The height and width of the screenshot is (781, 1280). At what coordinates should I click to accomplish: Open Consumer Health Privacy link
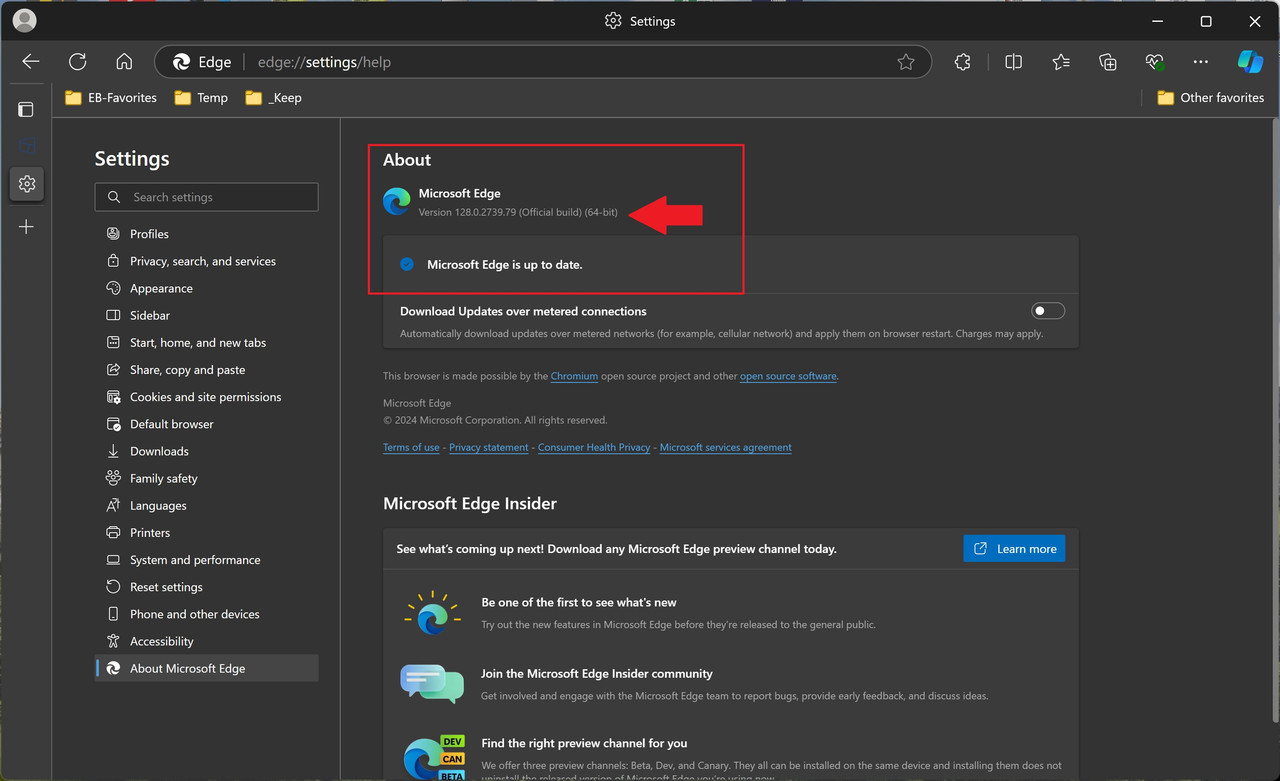click(x=594, y=447)
